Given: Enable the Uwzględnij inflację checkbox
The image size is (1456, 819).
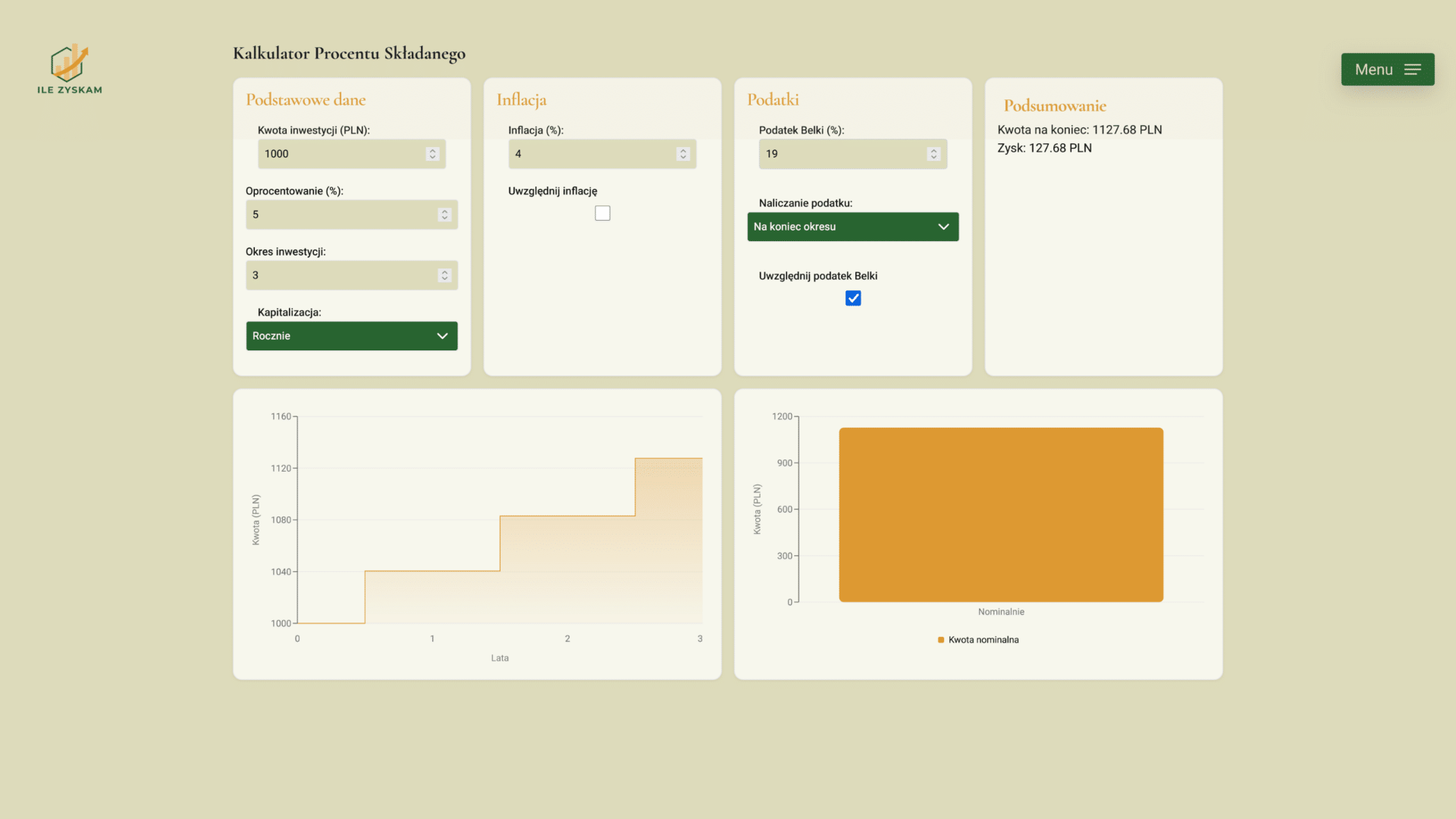Looking at the screenshot, I should click(x=602, y=214).
